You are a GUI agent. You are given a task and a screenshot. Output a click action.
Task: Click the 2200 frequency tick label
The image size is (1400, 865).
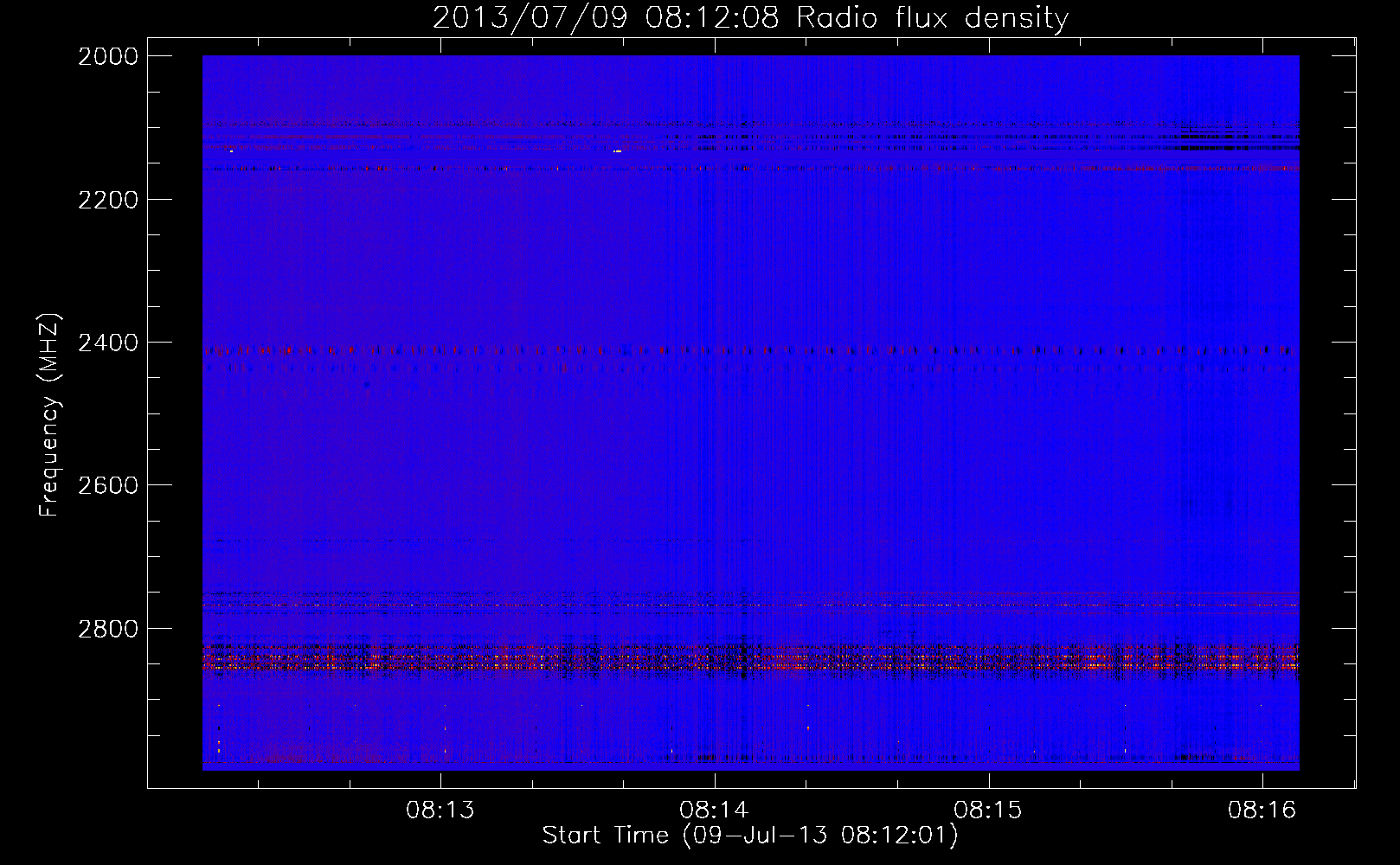click(x=108, y=200)
